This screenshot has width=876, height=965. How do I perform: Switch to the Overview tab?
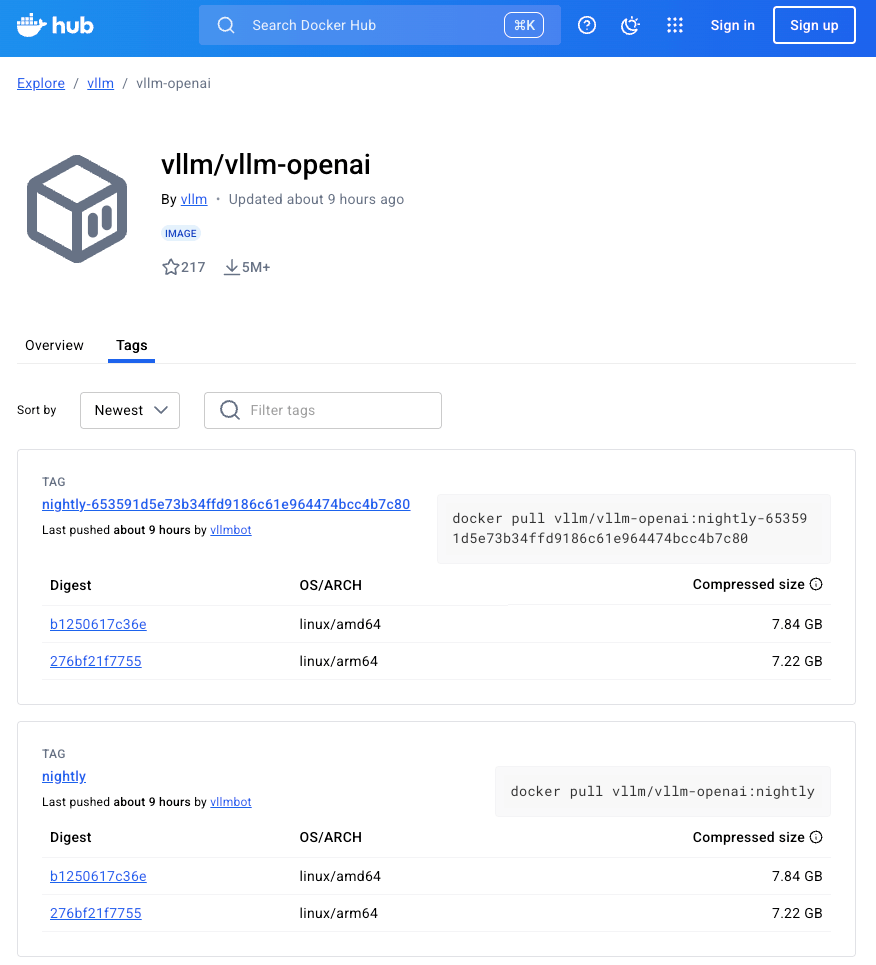point(54,345)
